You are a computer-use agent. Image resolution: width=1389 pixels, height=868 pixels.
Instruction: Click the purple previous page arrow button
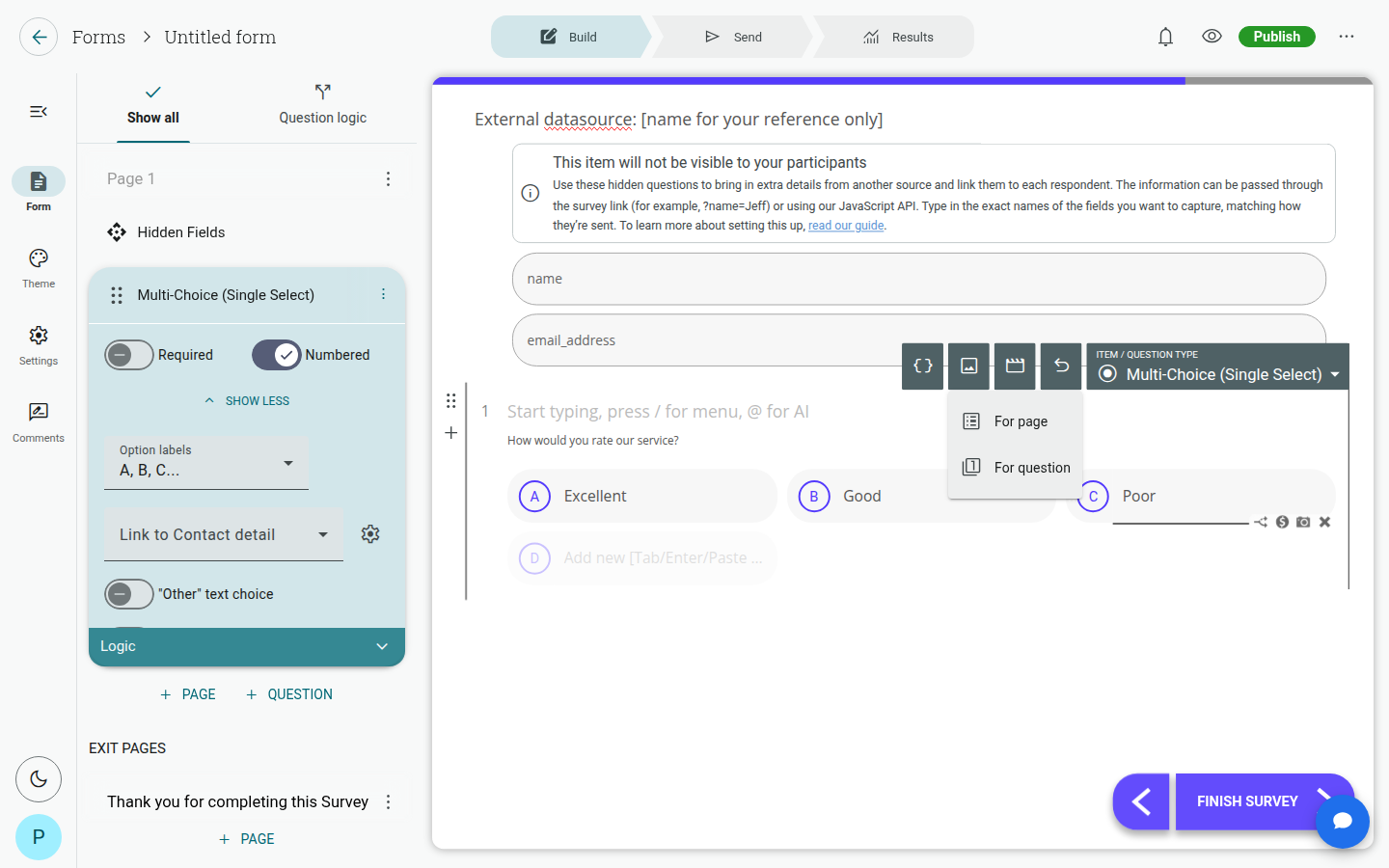click(x=1141, y=801)
